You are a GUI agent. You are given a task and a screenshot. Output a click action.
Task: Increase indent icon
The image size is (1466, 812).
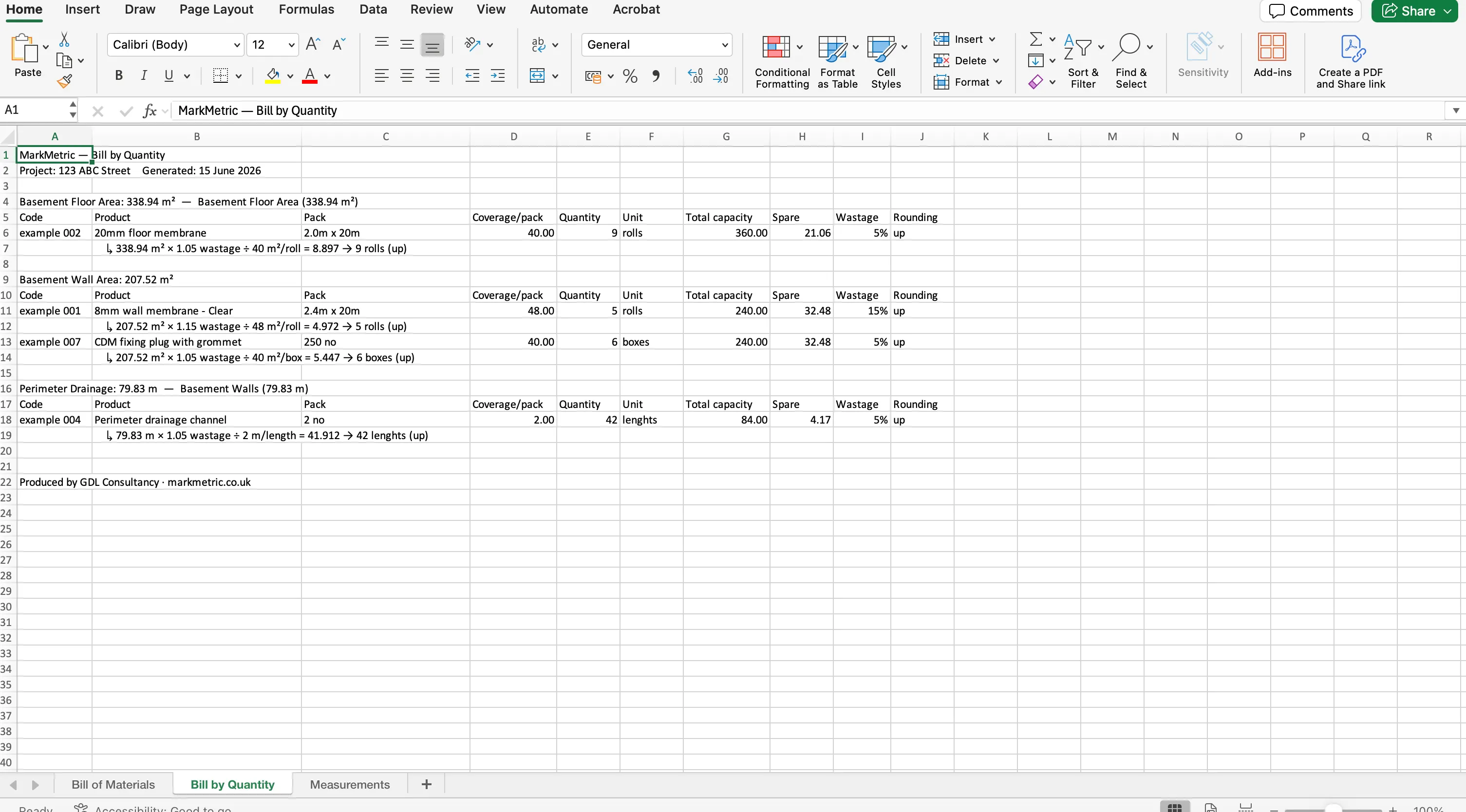click(x=497, y=75)
